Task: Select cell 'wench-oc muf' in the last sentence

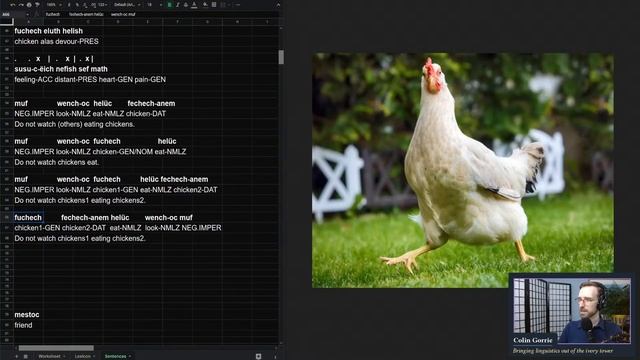Action: pyautogui.click(x=169, y=218)
